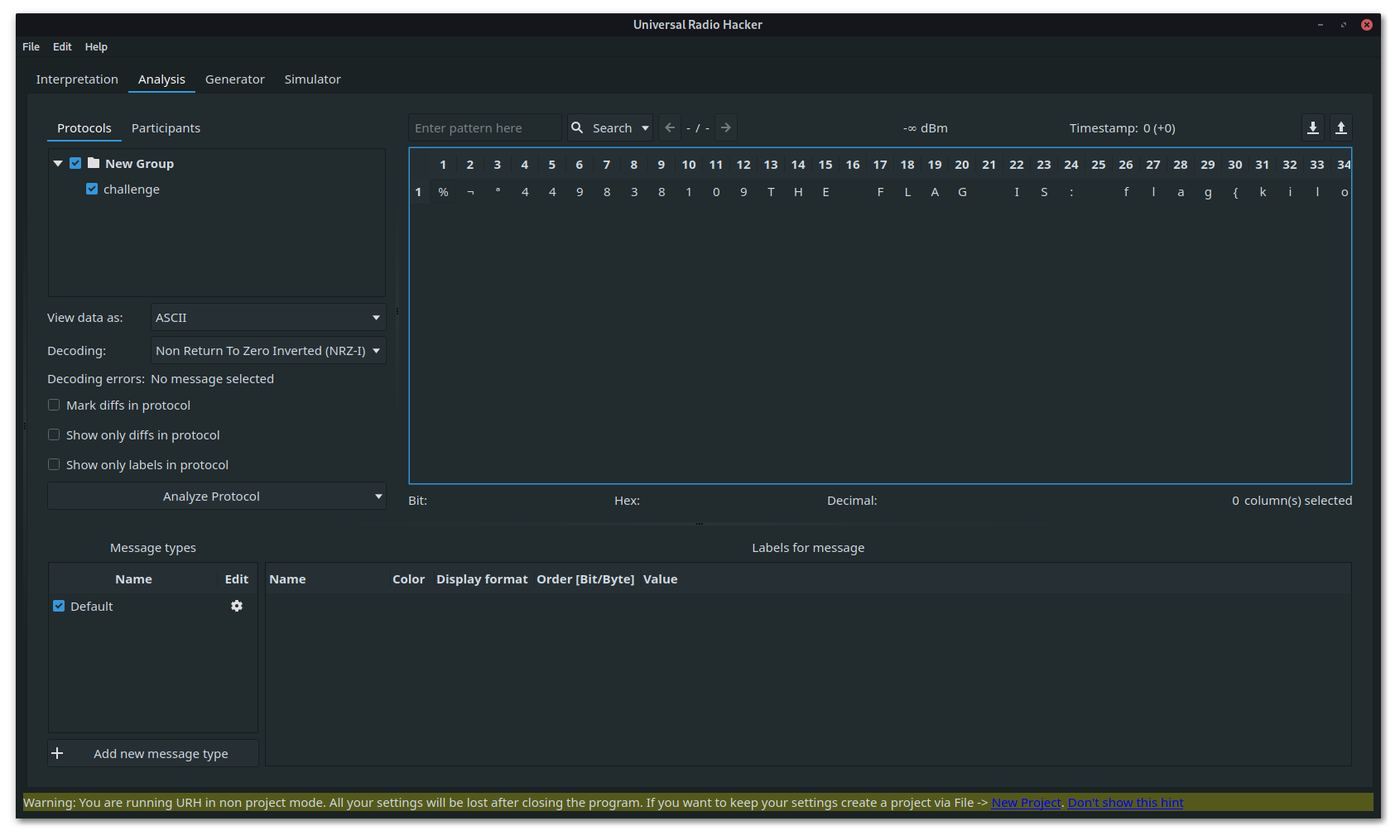Uncheck the challenge protocol checkbox

click(x=92, y=189)
